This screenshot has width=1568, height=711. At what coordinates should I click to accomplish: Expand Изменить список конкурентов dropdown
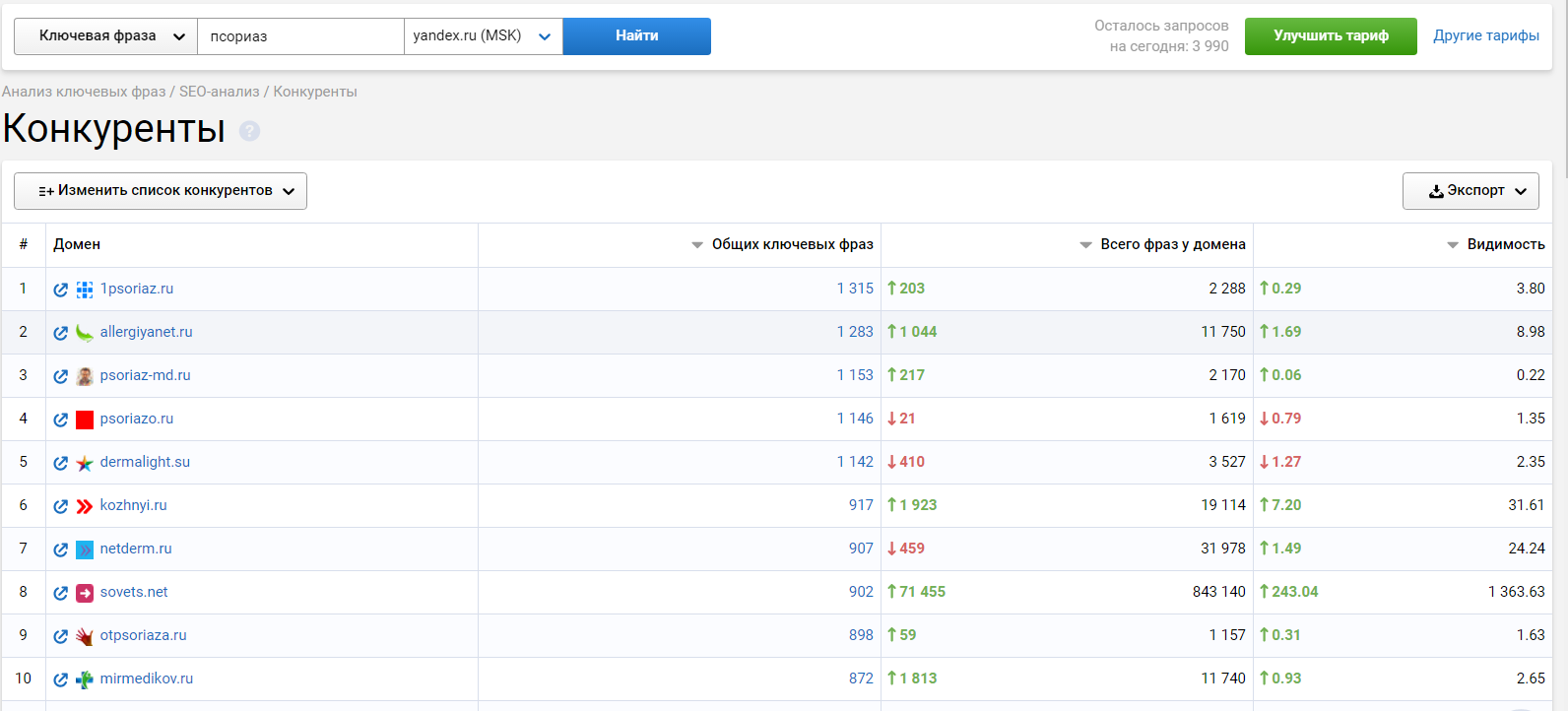(x=161, y=191)
